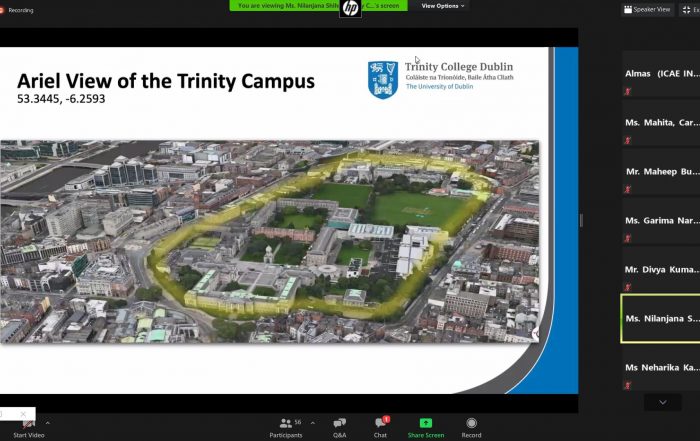Select the highlighted Ms. Nilanjana S... tile
Viewport: 700px width, 441px height.
point(661,319)
